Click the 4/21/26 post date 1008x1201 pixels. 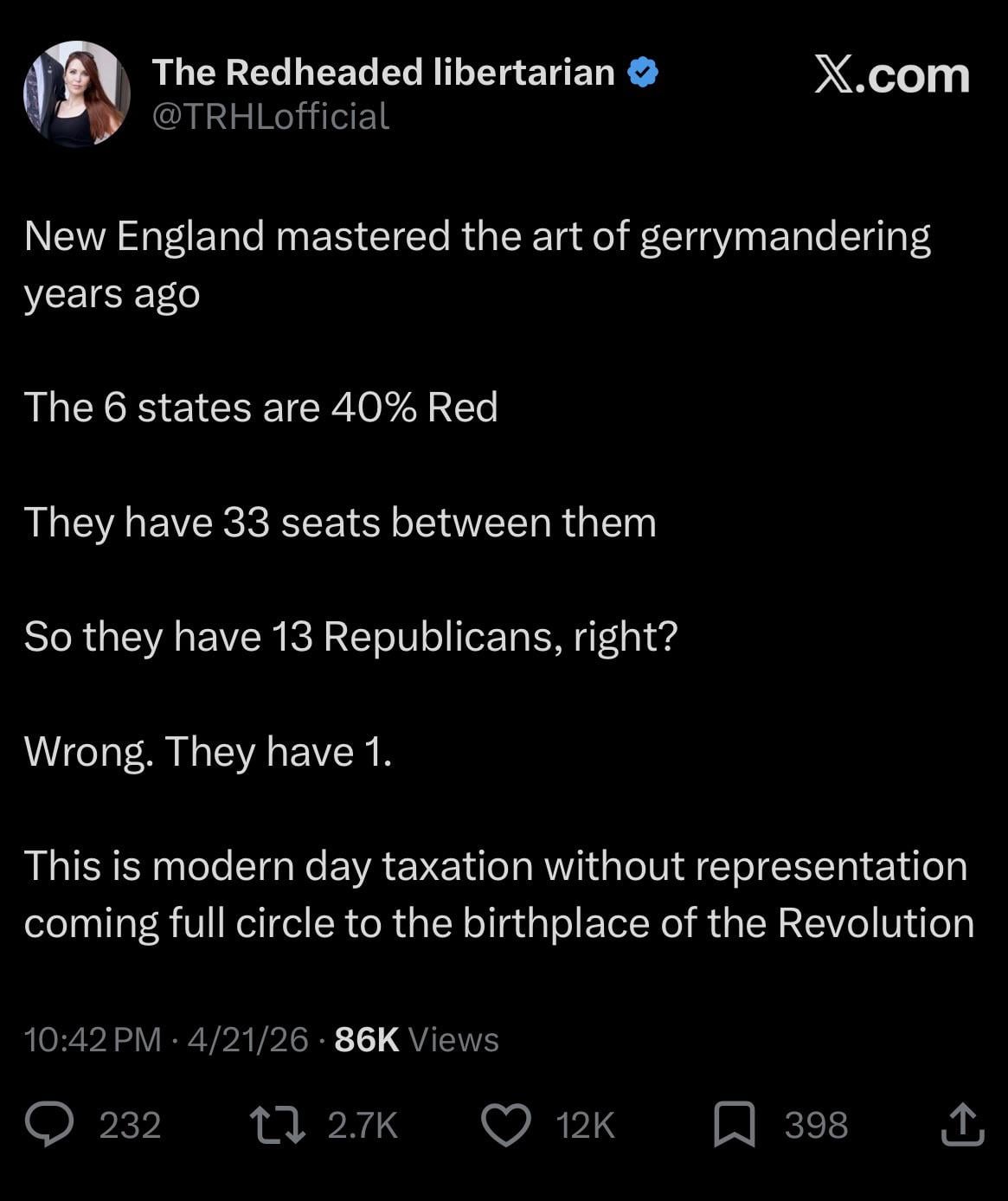coord(247,1039)
